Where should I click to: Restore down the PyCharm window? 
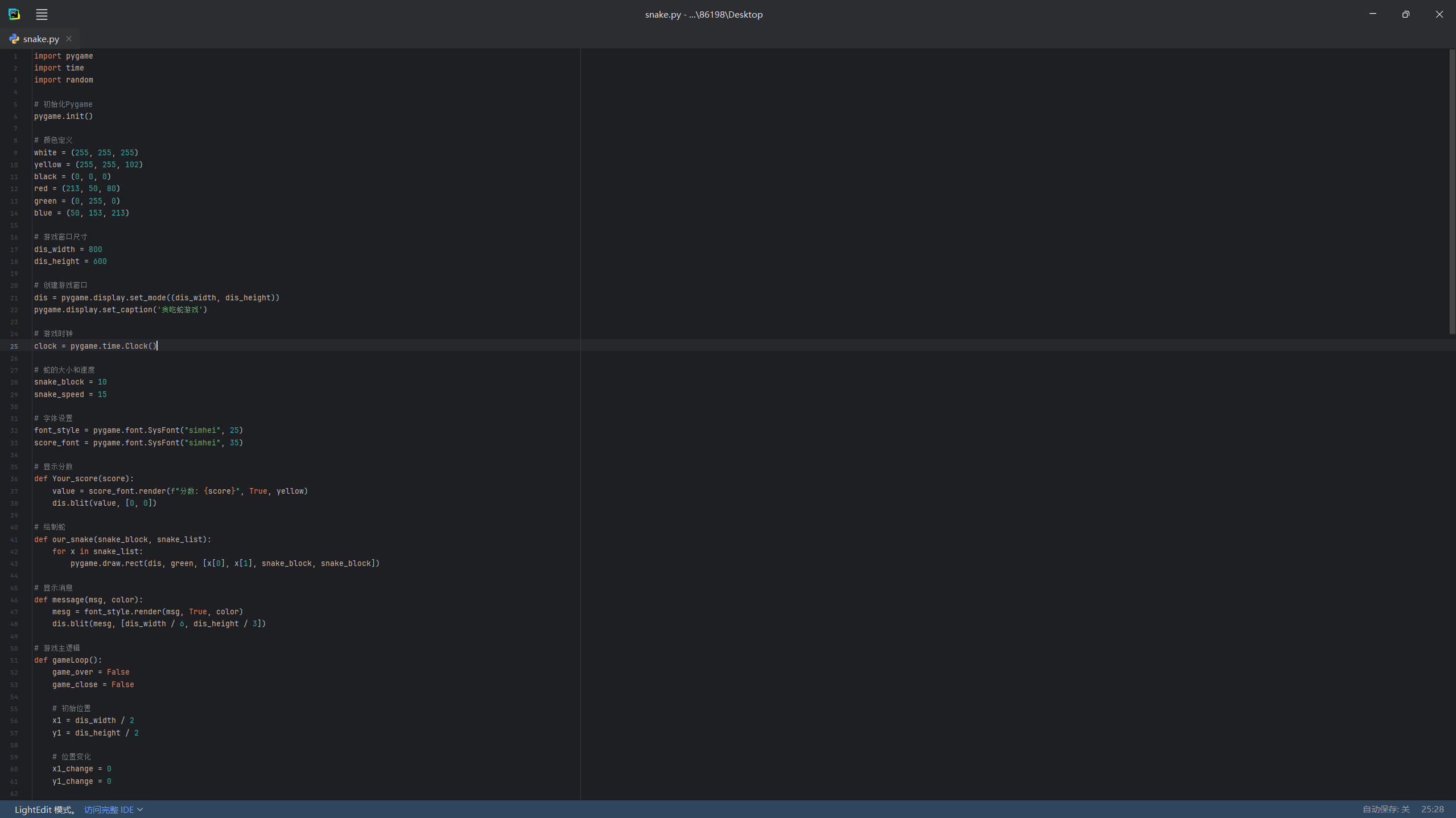(x=1405, y=14)
